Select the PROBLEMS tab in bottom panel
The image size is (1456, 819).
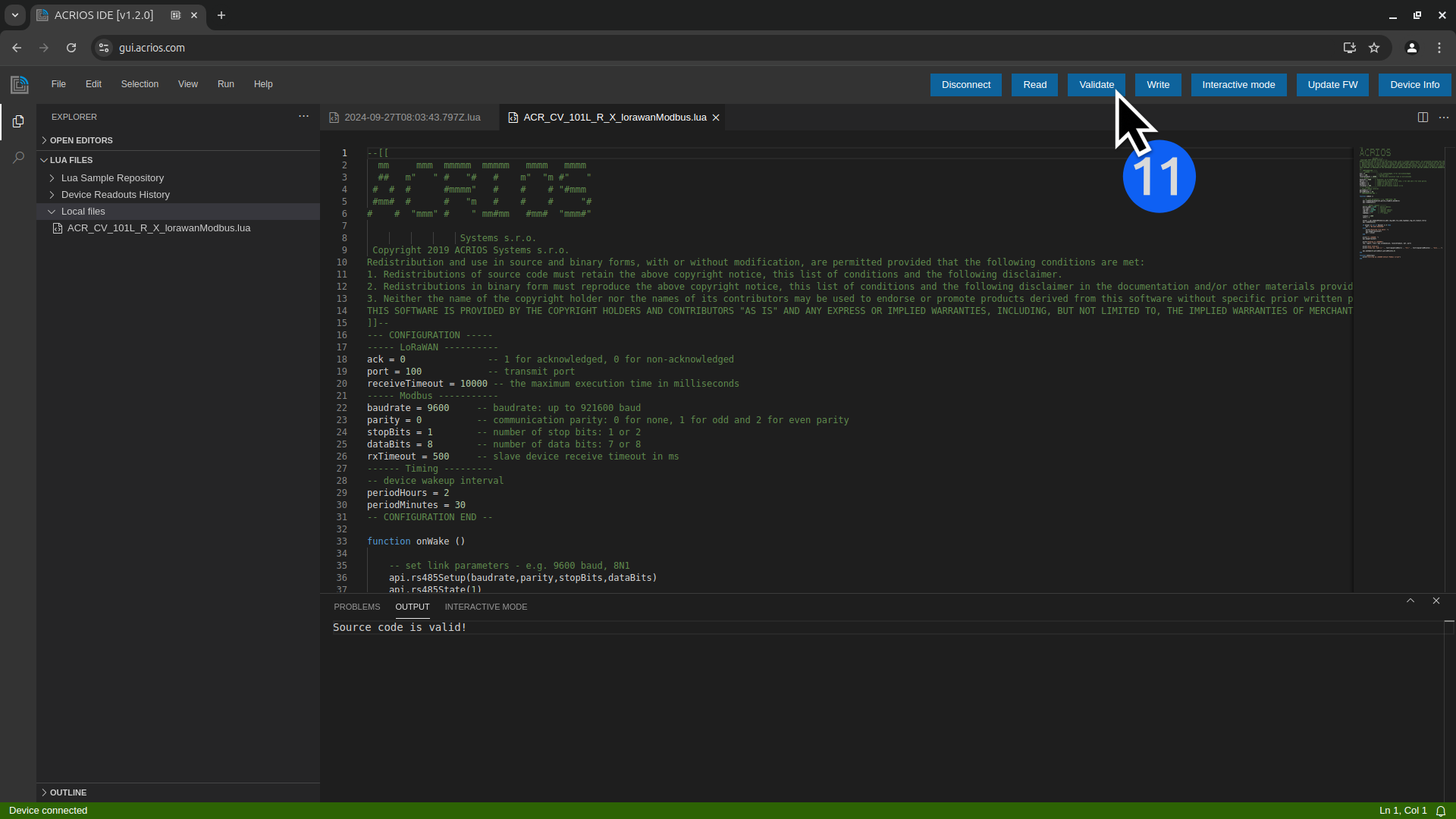click(x=357, y=606)
